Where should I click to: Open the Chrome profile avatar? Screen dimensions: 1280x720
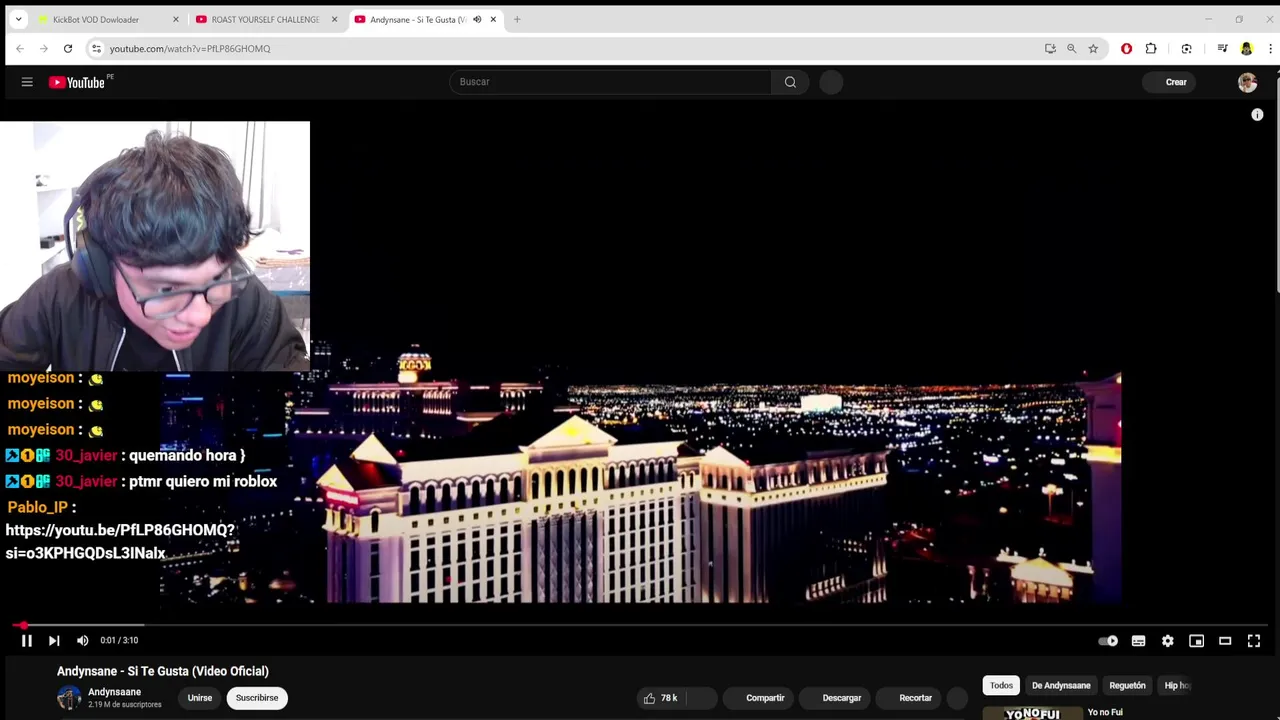[x=1246, y=48]
